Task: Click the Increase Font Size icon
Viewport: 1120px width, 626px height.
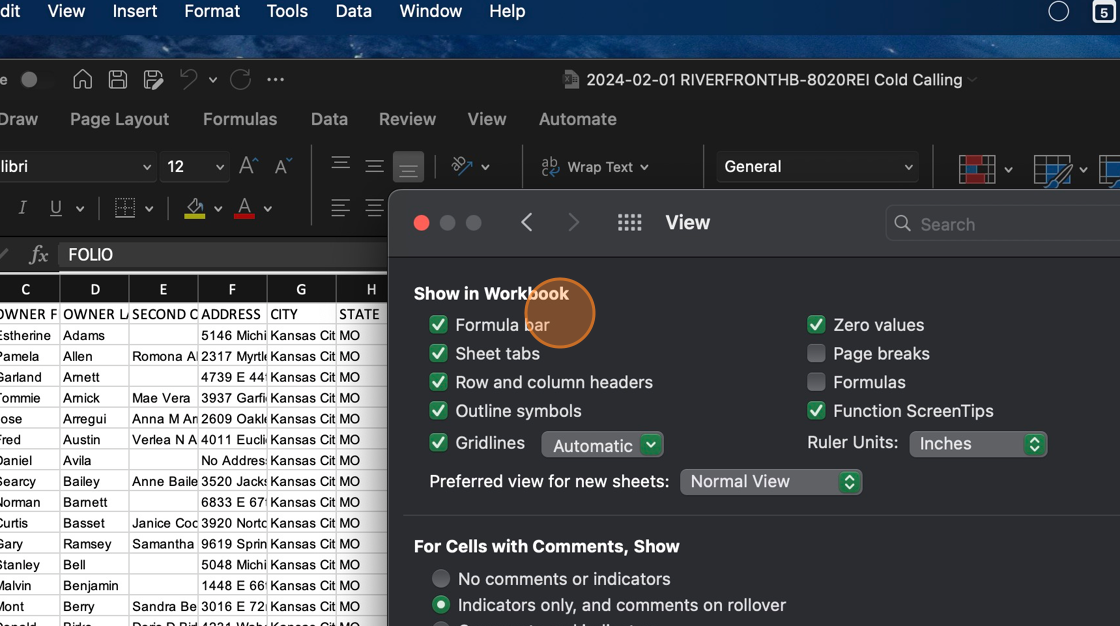Action: 248,166
